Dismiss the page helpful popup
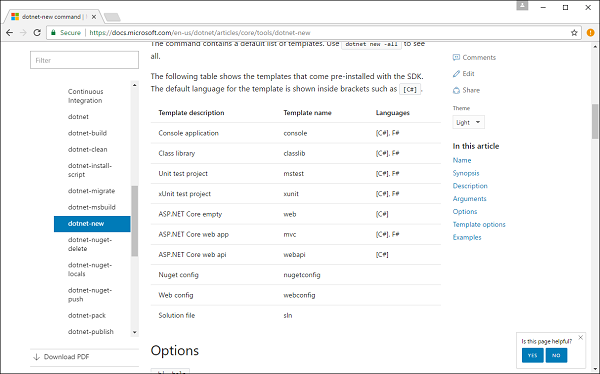 pos(580,337)
